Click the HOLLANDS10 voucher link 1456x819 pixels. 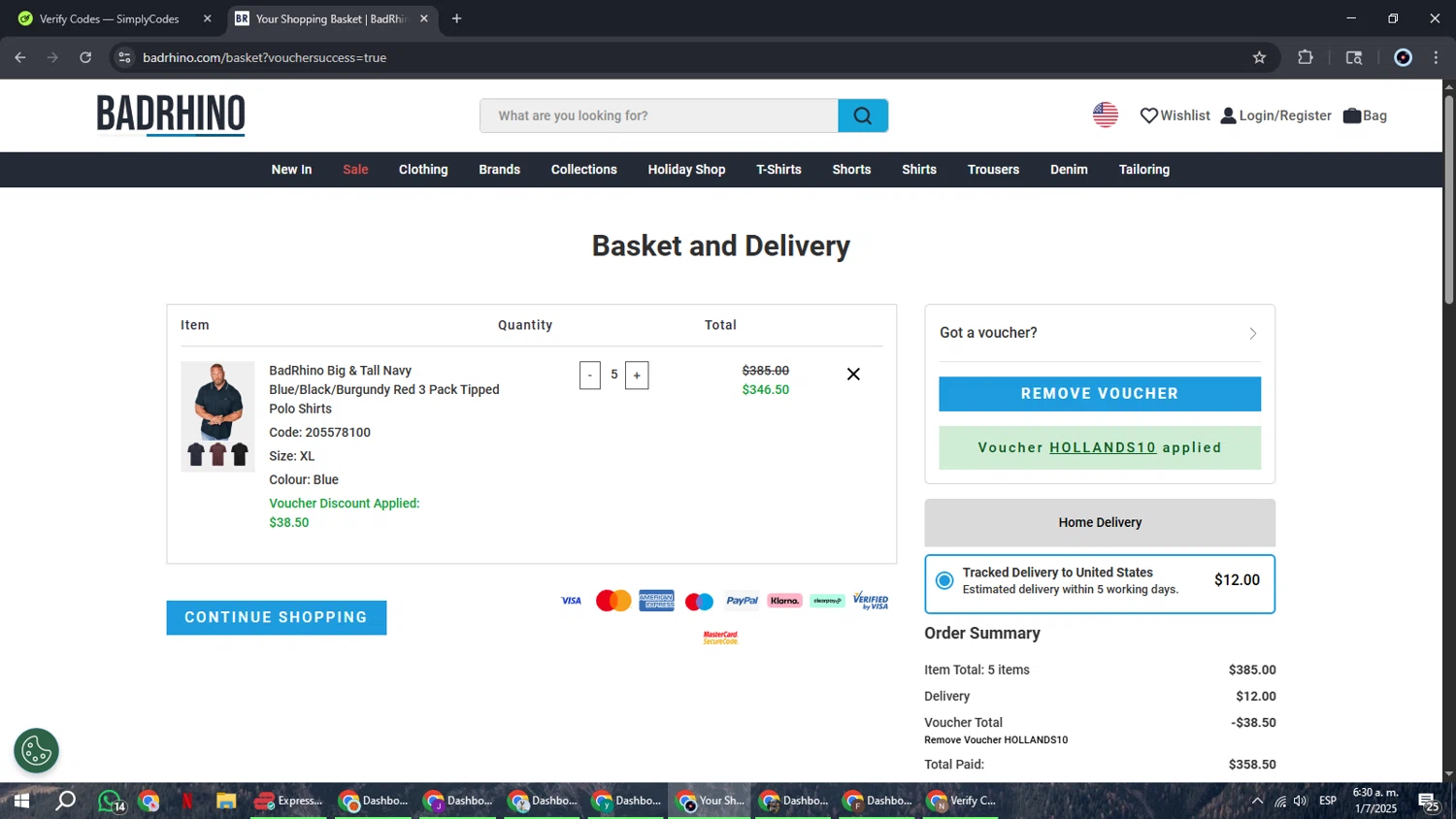coord(1103,447)
